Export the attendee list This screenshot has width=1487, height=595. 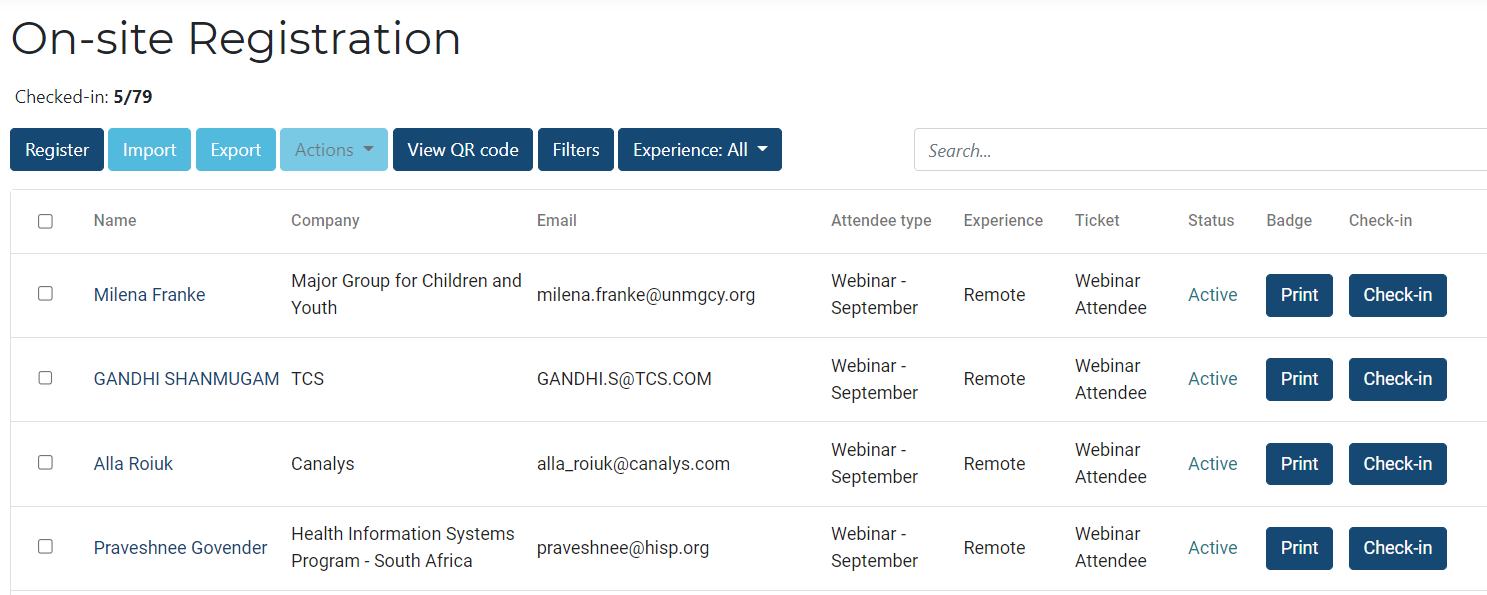[236, 150]
